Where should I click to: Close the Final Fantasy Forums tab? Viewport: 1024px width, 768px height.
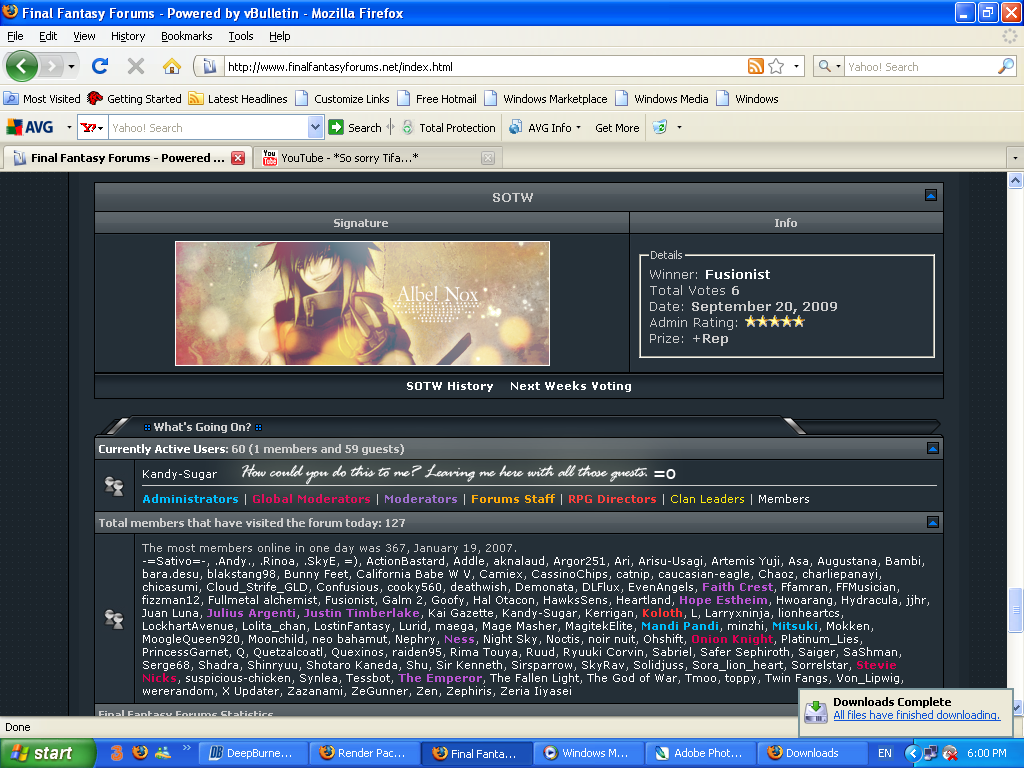coord(238,158)
